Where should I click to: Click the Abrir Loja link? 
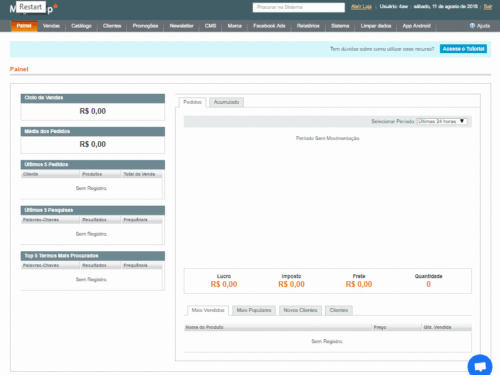(x=361, y=7)
